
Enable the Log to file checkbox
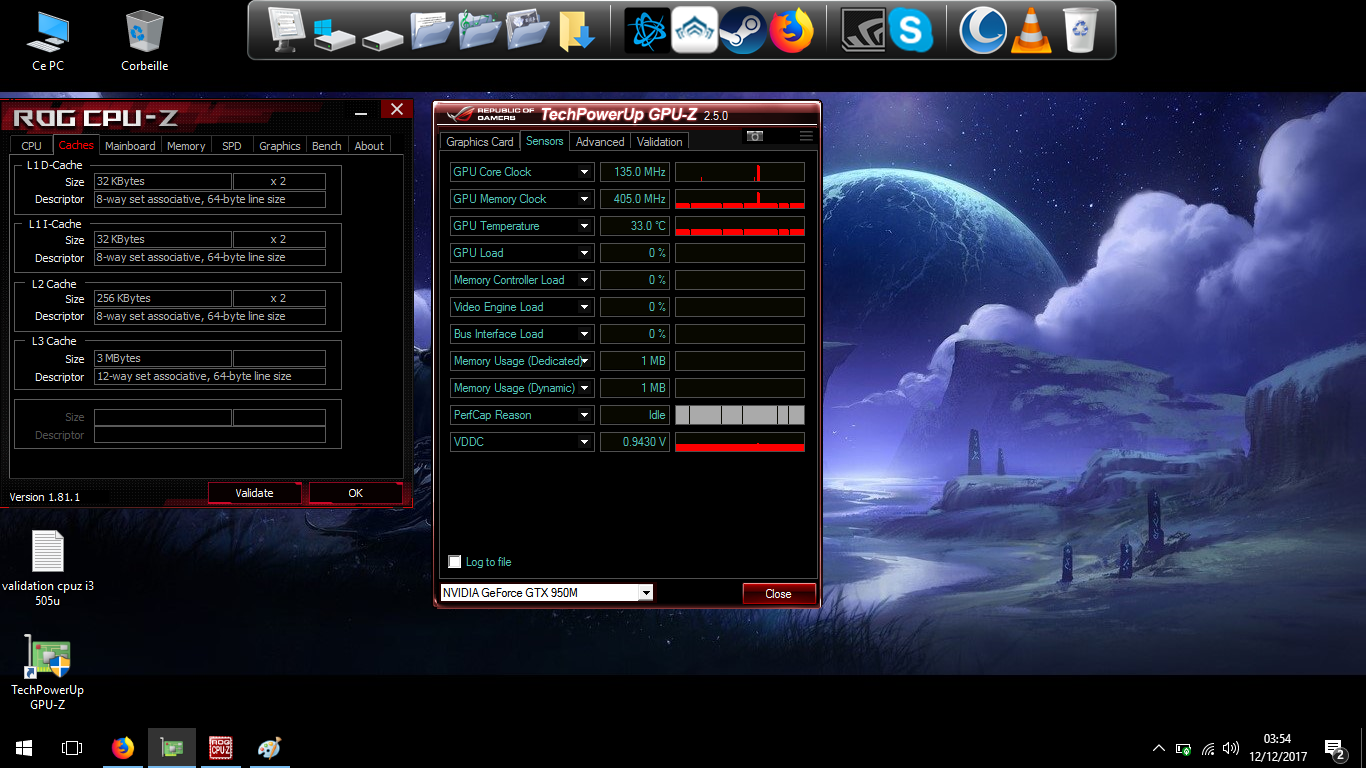tap(456, 562)
